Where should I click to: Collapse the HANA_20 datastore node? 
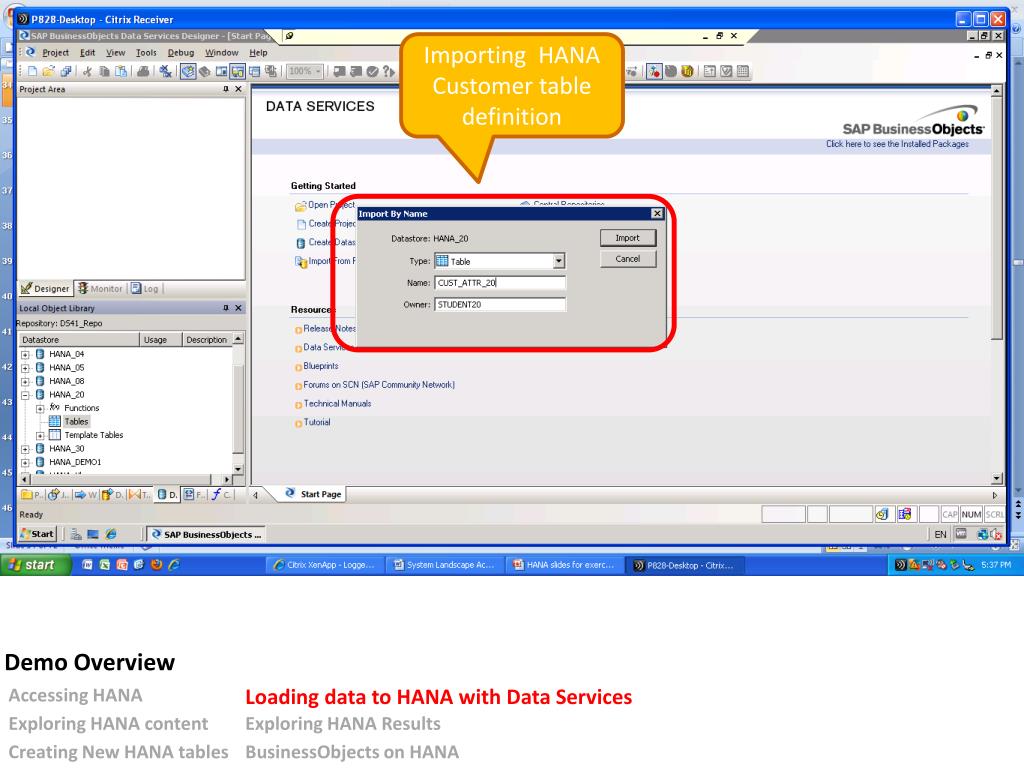pyautogui.click(x=25, y=395)
